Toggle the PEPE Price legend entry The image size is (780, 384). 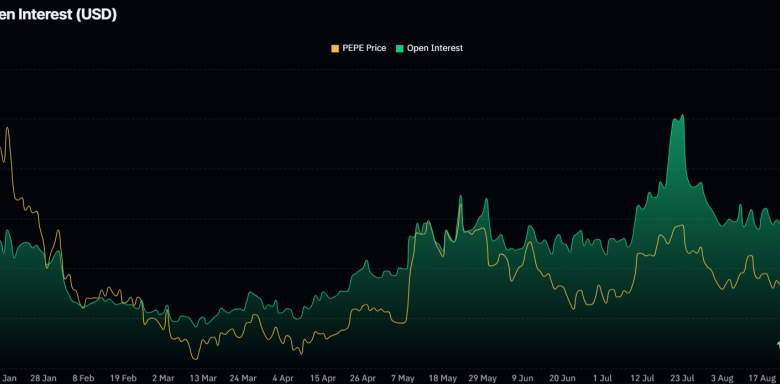359,48
